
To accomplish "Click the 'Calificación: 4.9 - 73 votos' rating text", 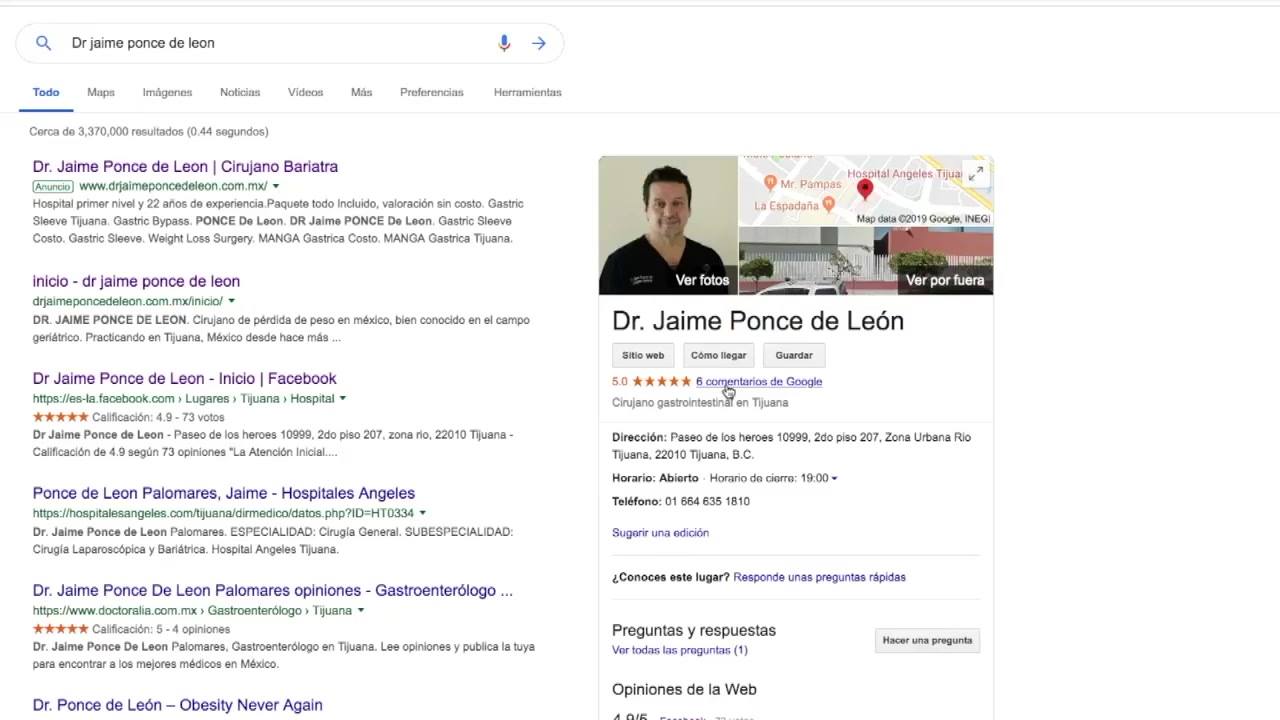I will [x=158, y=417].
